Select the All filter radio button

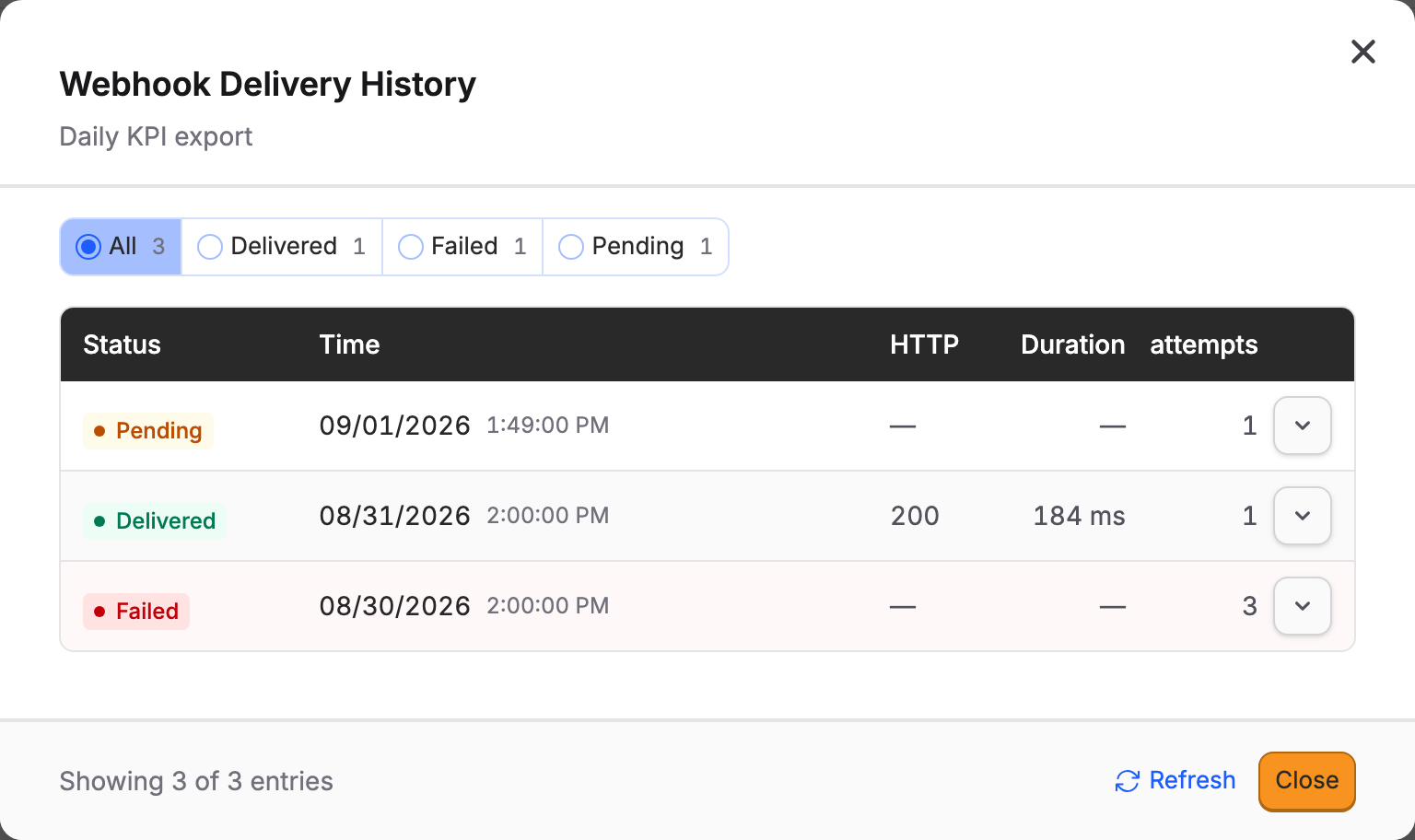121,247
